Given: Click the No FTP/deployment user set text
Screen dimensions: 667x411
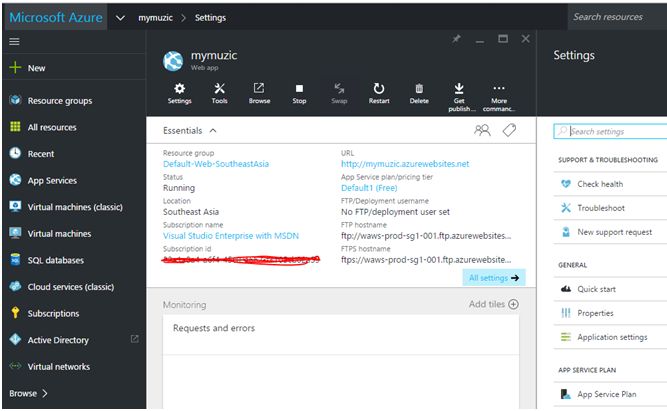Looking at the screenshot, I should (395, 212).
